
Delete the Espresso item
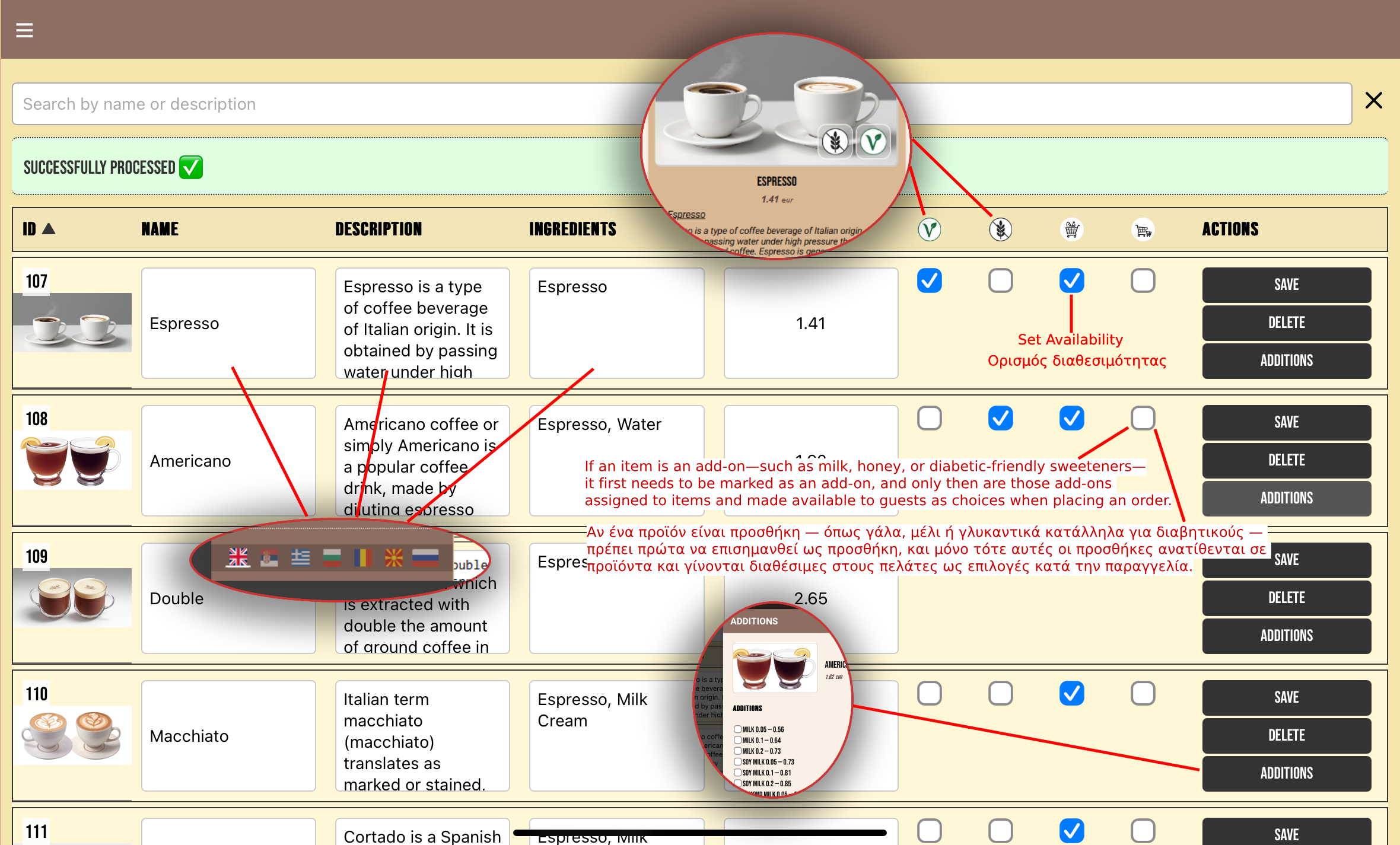pyautogui.click(x=1286, y=323)
